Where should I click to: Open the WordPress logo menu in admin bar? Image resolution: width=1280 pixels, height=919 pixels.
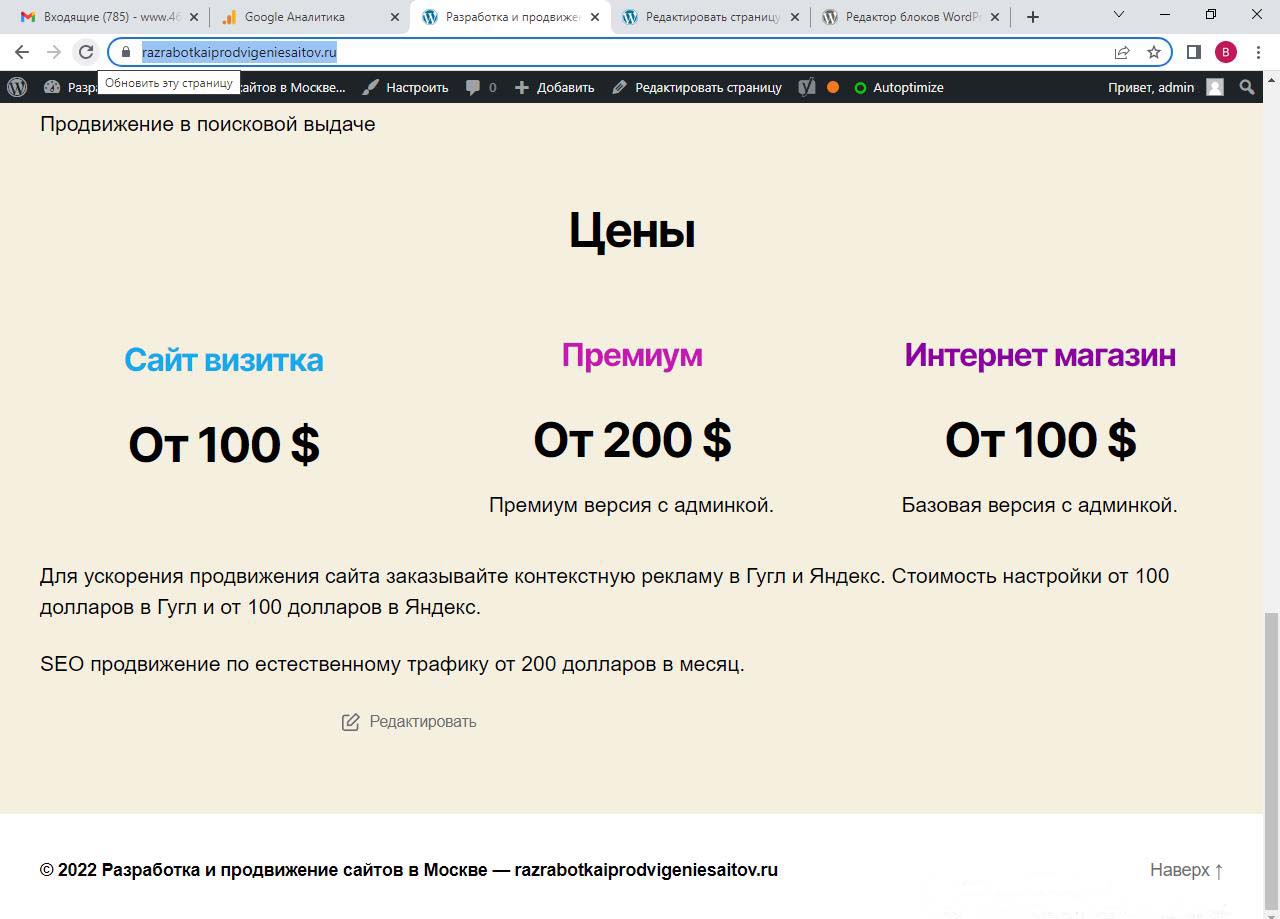(17, 87)
